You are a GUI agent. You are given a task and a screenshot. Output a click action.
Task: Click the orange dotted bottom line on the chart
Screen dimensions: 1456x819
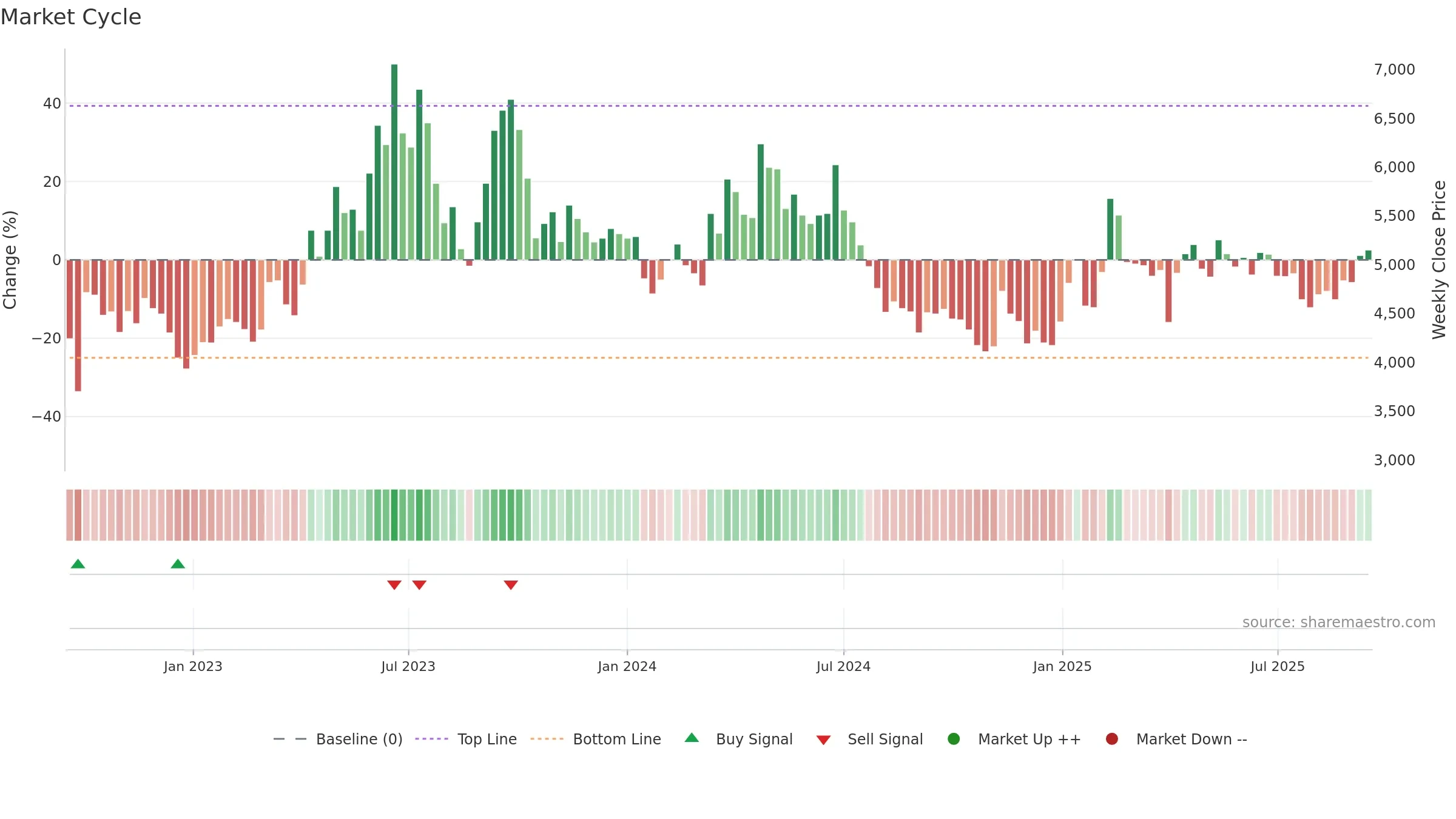pyautogui.click(x=720, y=358)
